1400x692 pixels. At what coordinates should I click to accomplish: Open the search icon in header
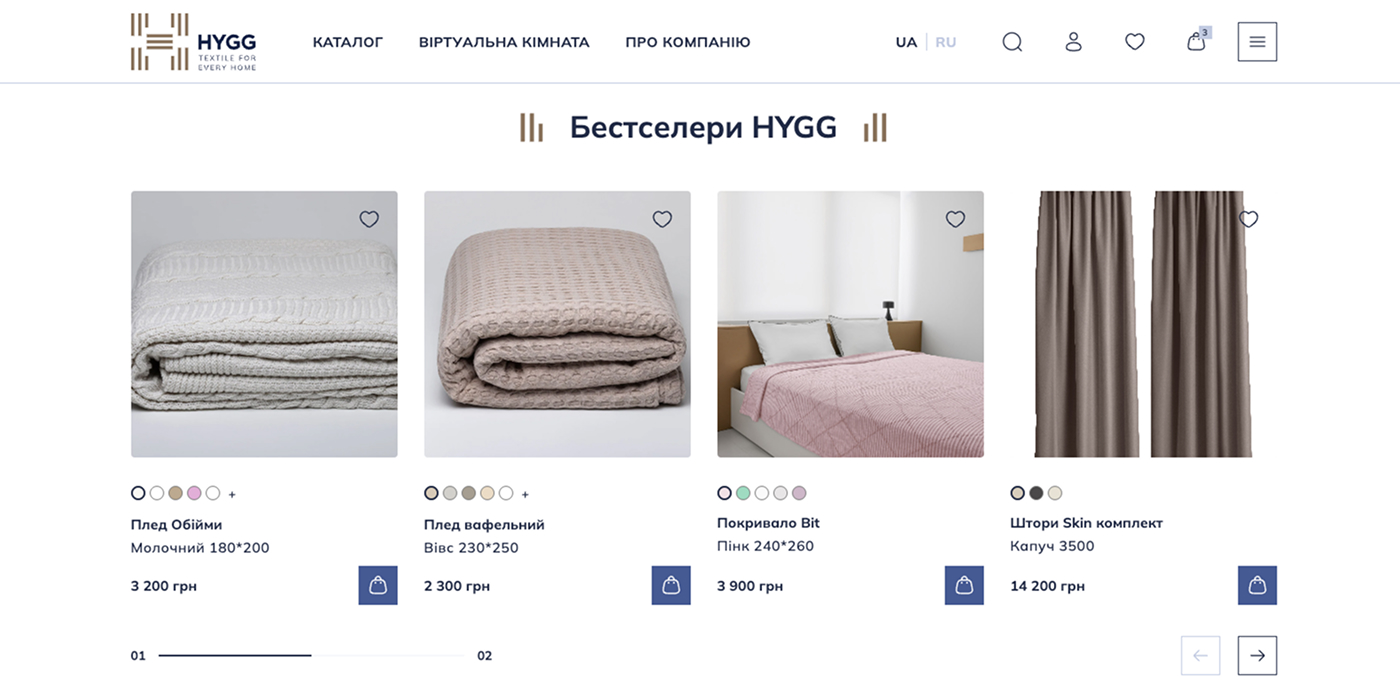tap(1012, 42)
